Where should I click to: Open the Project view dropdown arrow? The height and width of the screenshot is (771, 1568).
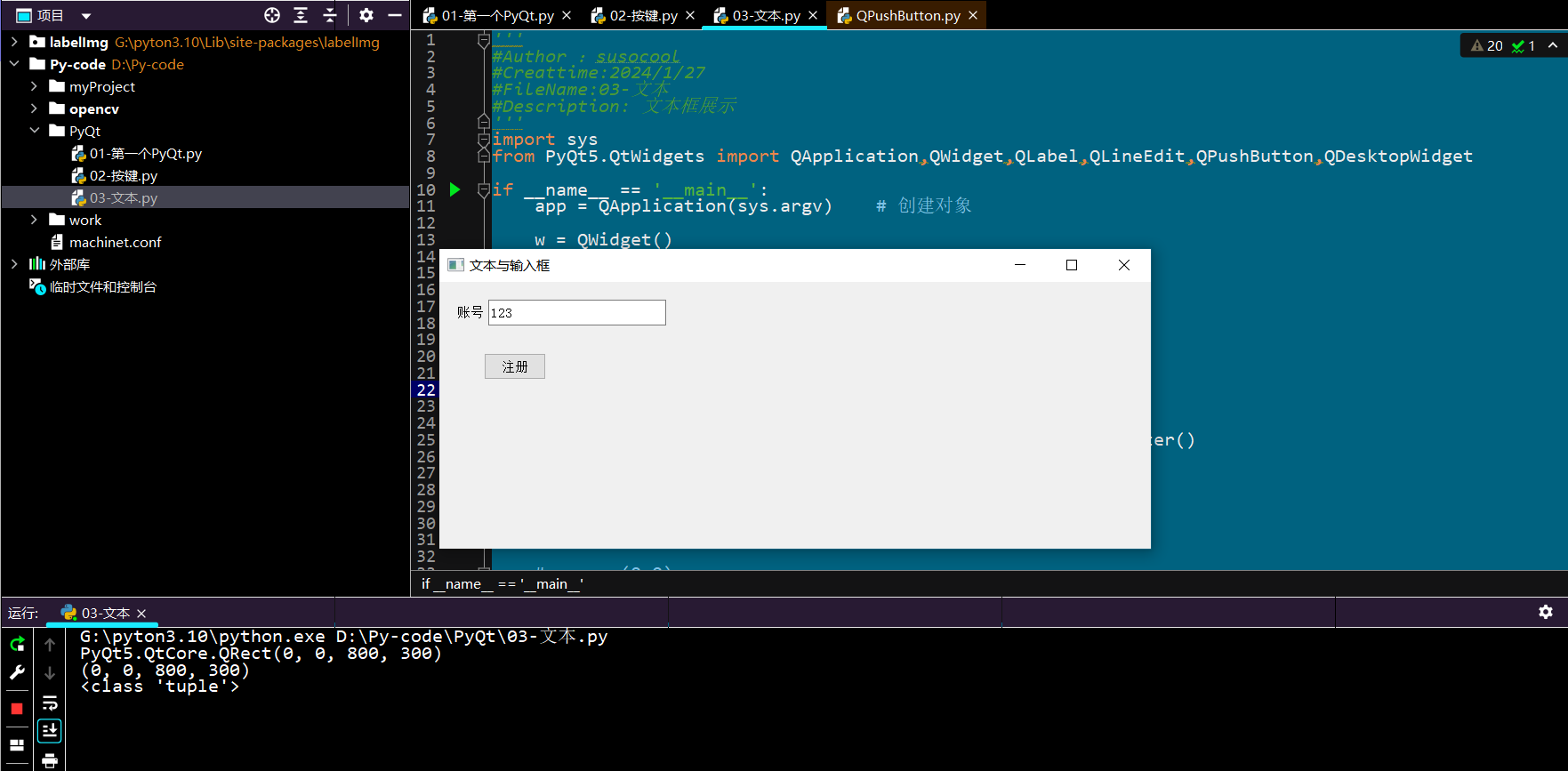[86, 15]
